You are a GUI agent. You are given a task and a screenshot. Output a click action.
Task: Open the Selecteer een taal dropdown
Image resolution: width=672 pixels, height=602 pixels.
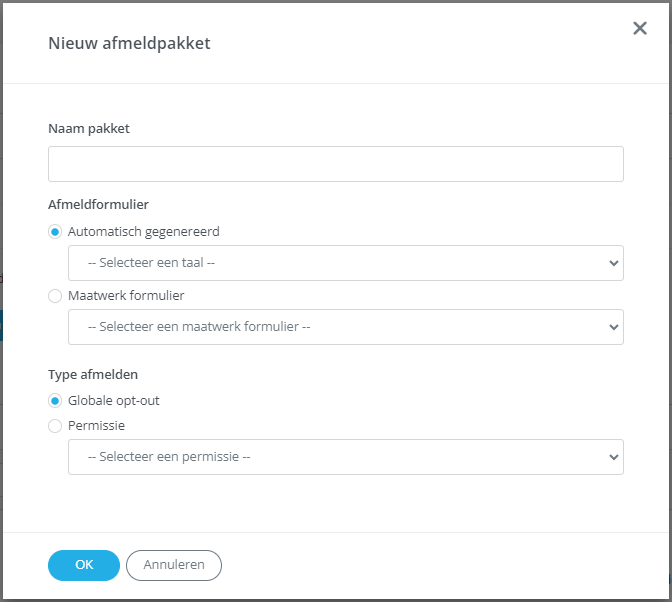click(345, 263)
